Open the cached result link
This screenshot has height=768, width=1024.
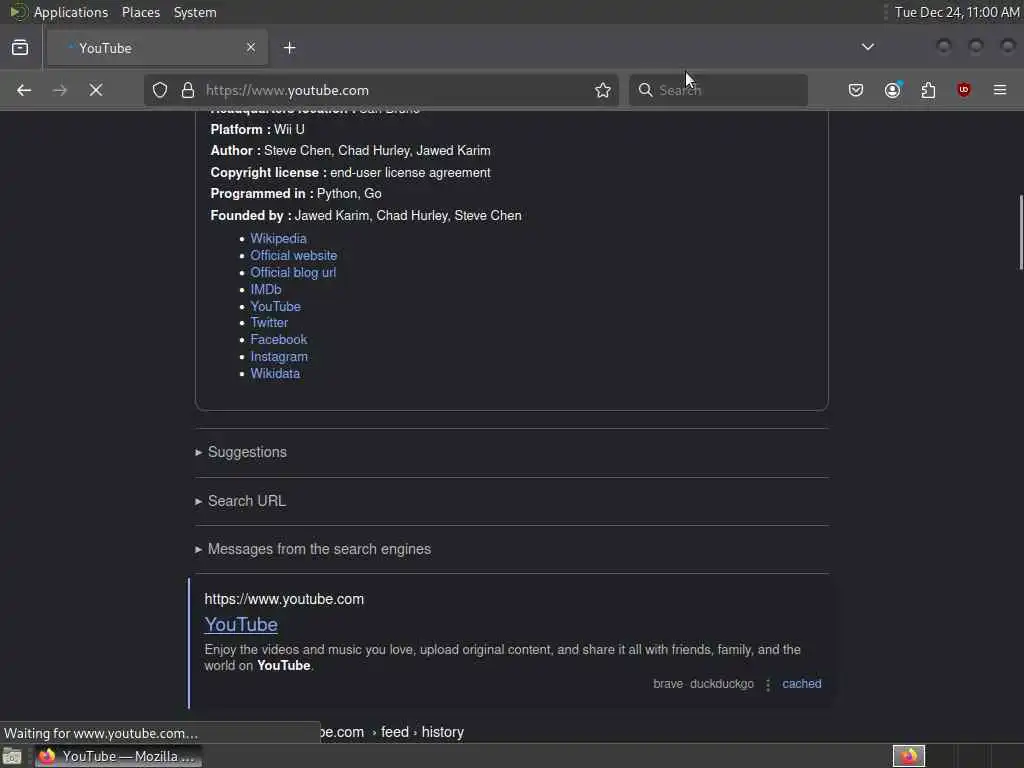801,684
